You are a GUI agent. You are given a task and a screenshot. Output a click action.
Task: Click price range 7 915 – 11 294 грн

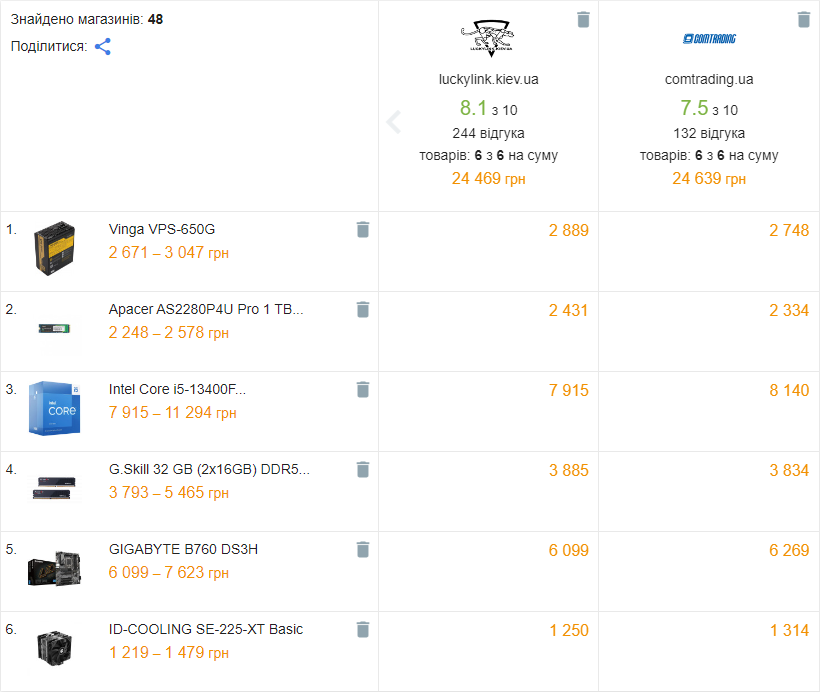click(x=173, y=413)
